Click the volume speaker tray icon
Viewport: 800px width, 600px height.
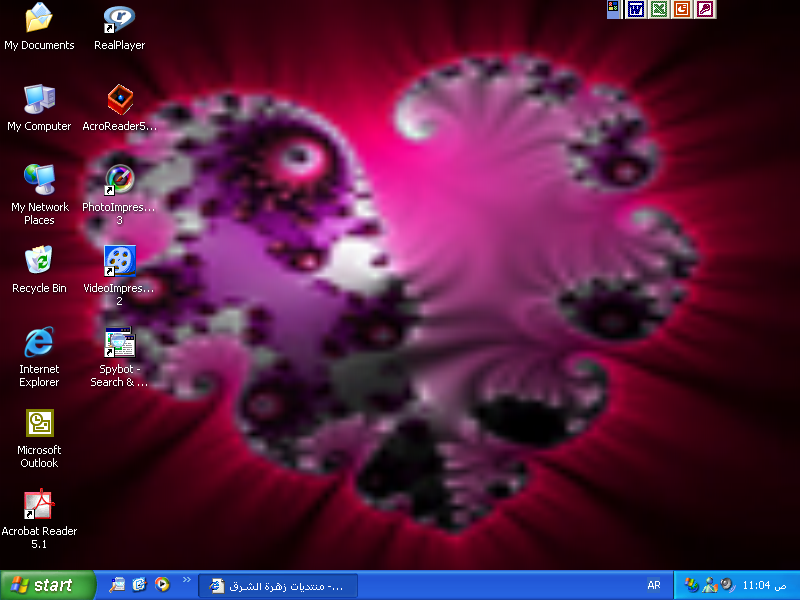[x=727, y=585]
